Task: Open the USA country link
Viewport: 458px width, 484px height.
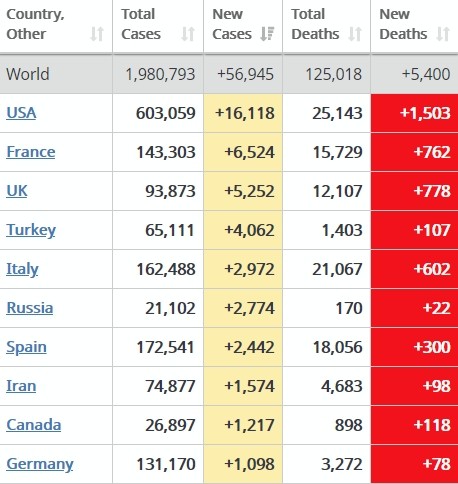Action: (21, 113)
